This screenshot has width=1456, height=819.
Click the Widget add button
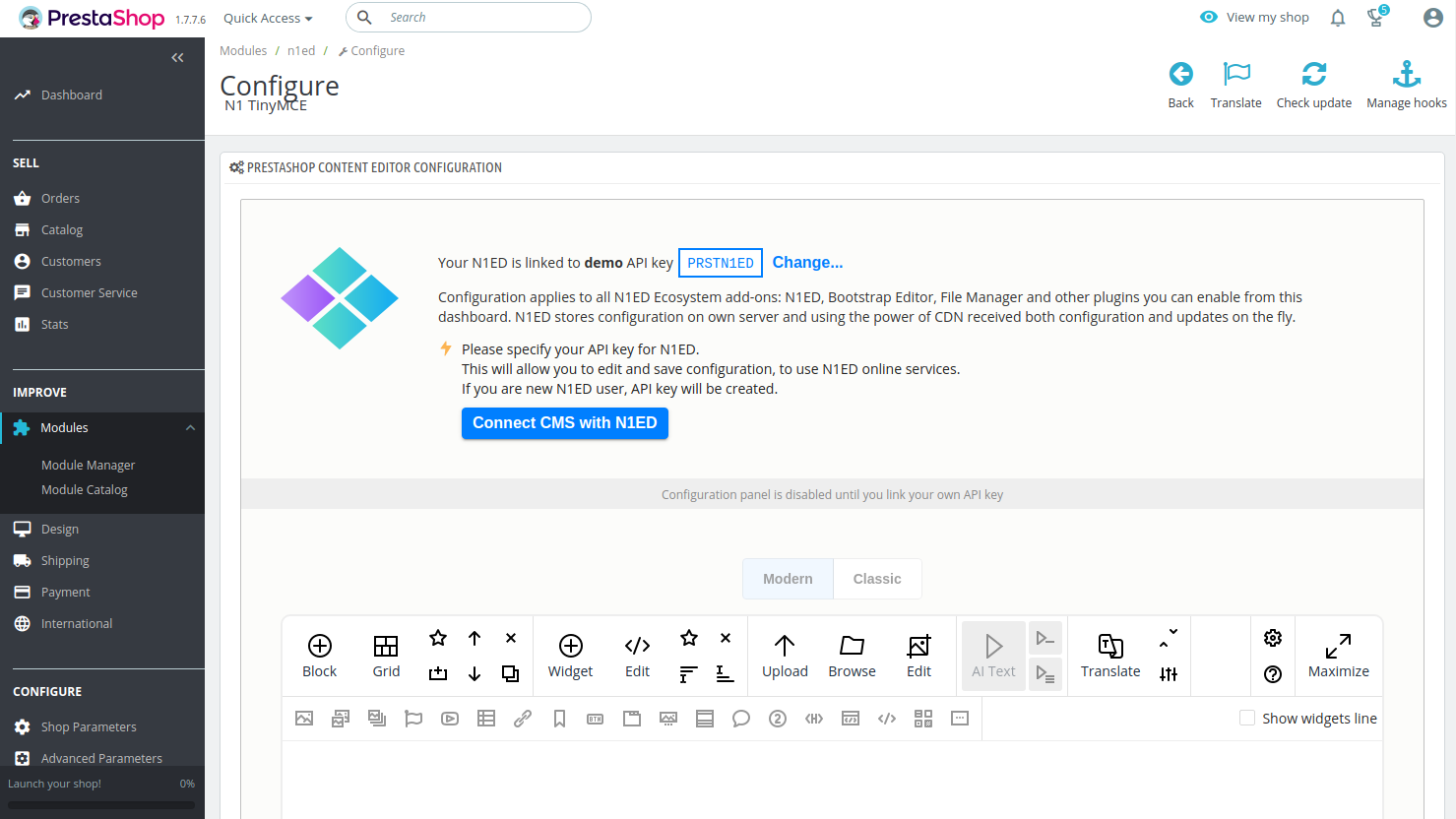click(x=571, y=657)
